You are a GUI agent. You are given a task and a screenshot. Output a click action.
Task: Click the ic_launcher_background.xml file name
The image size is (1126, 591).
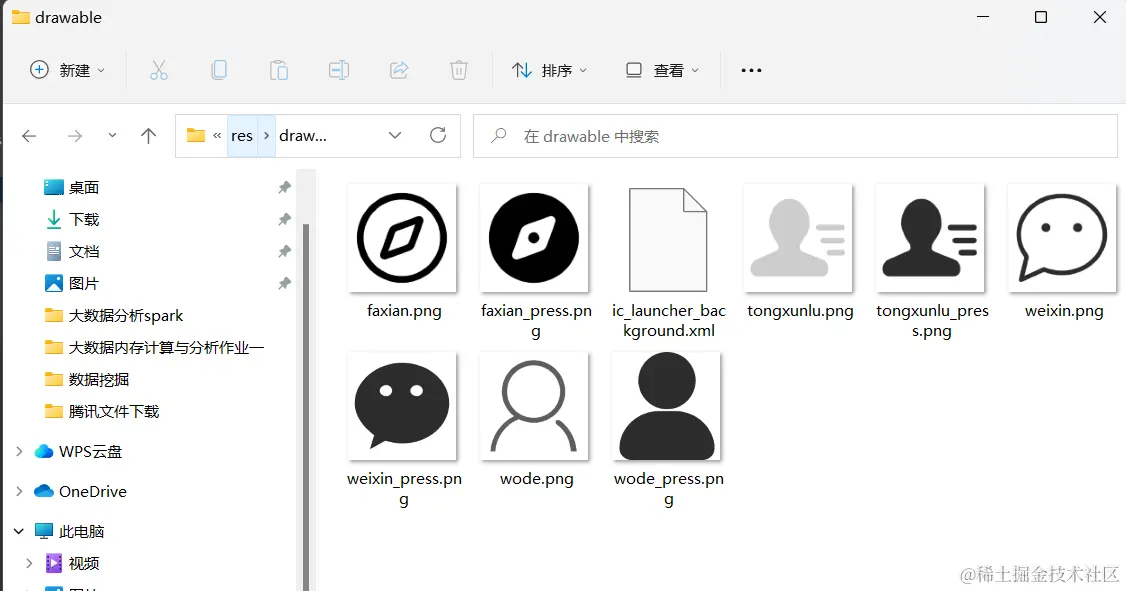point(669,320)
